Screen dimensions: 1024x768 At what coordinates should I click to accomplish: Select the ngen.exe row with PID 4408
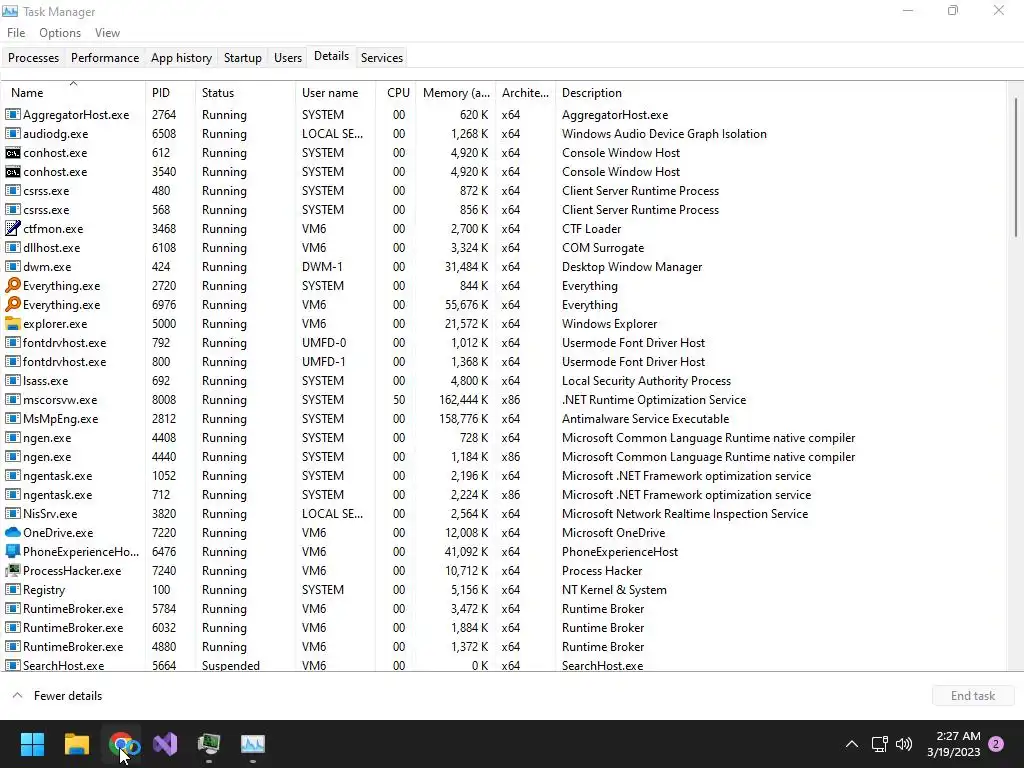(503, 438)
